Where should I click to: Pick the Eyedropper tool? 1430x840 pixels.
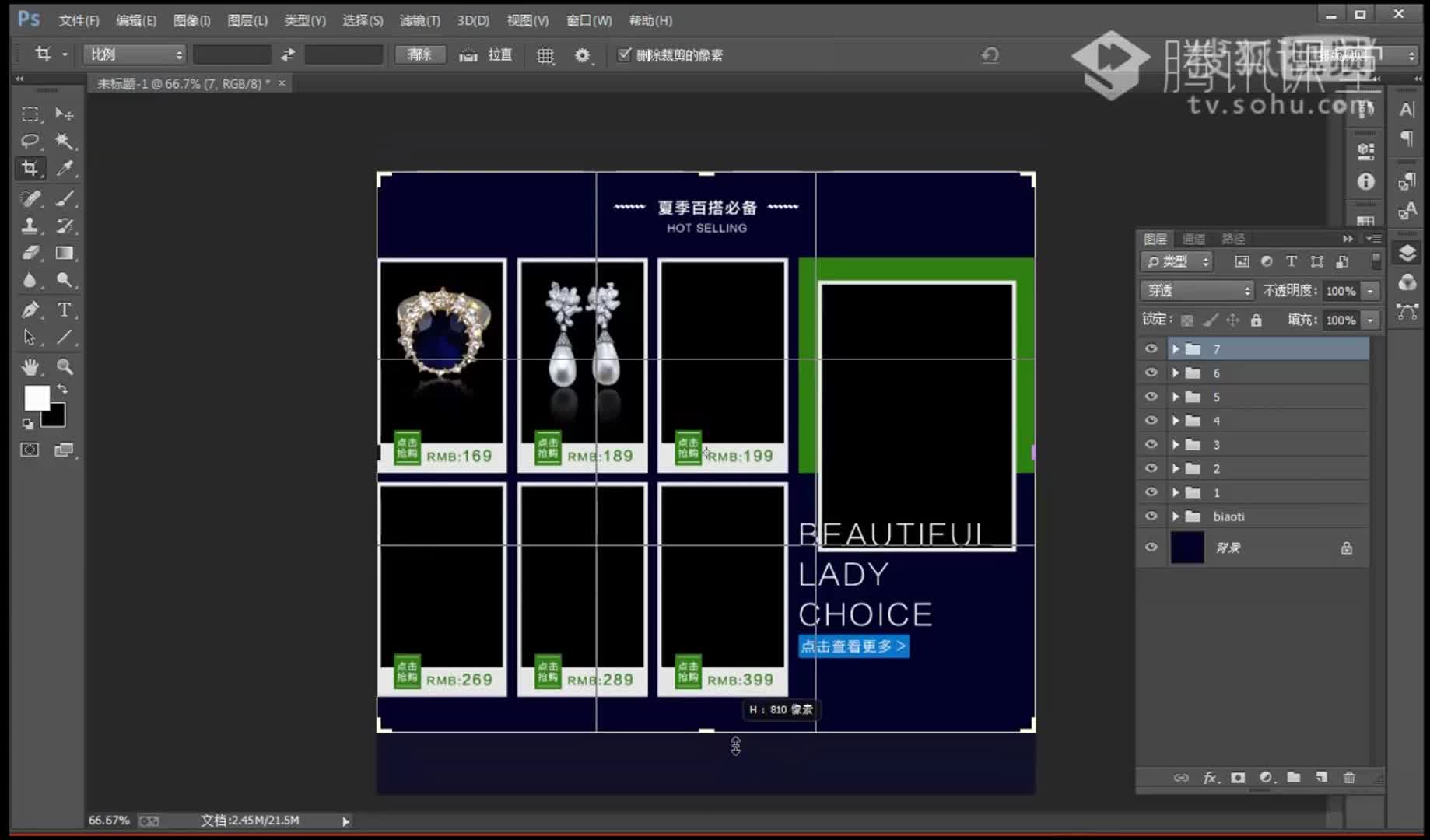coord(65,168)
